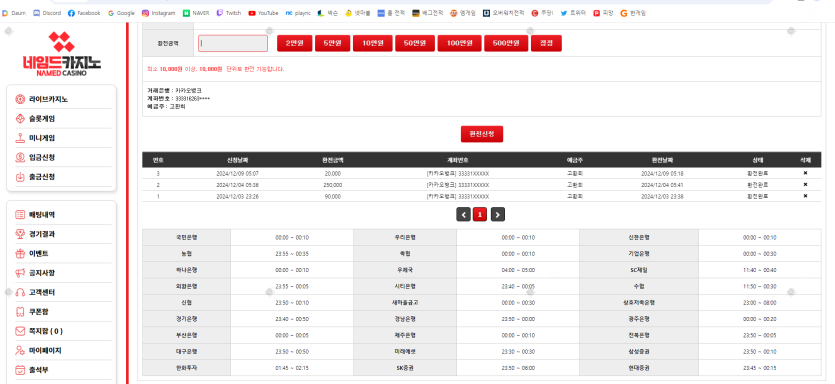Open 배팅내역 menu item
835x384 pixels.
click(x=42, y=215)
